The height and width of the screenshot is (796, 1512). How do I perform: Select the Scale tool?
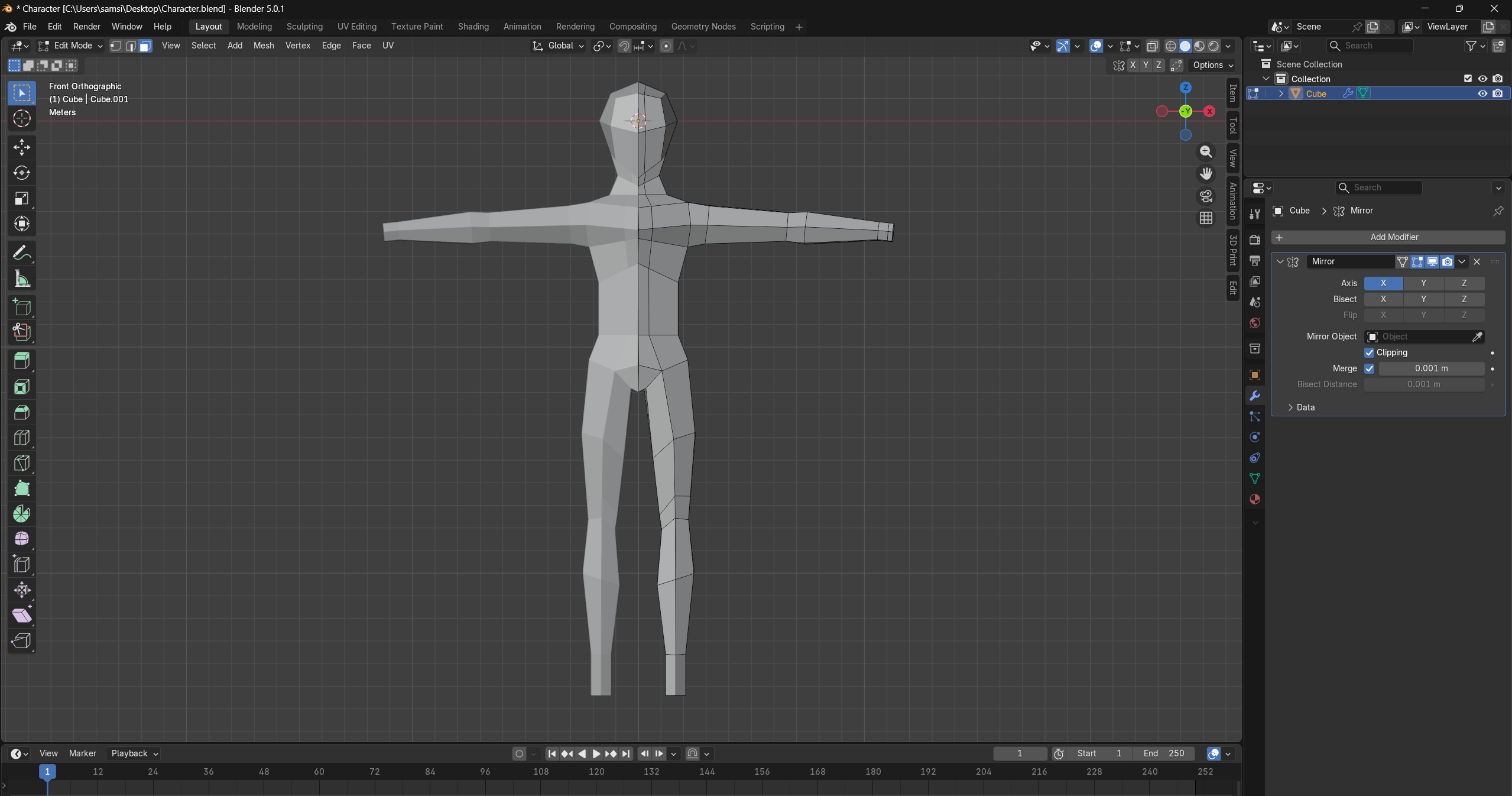22,198
